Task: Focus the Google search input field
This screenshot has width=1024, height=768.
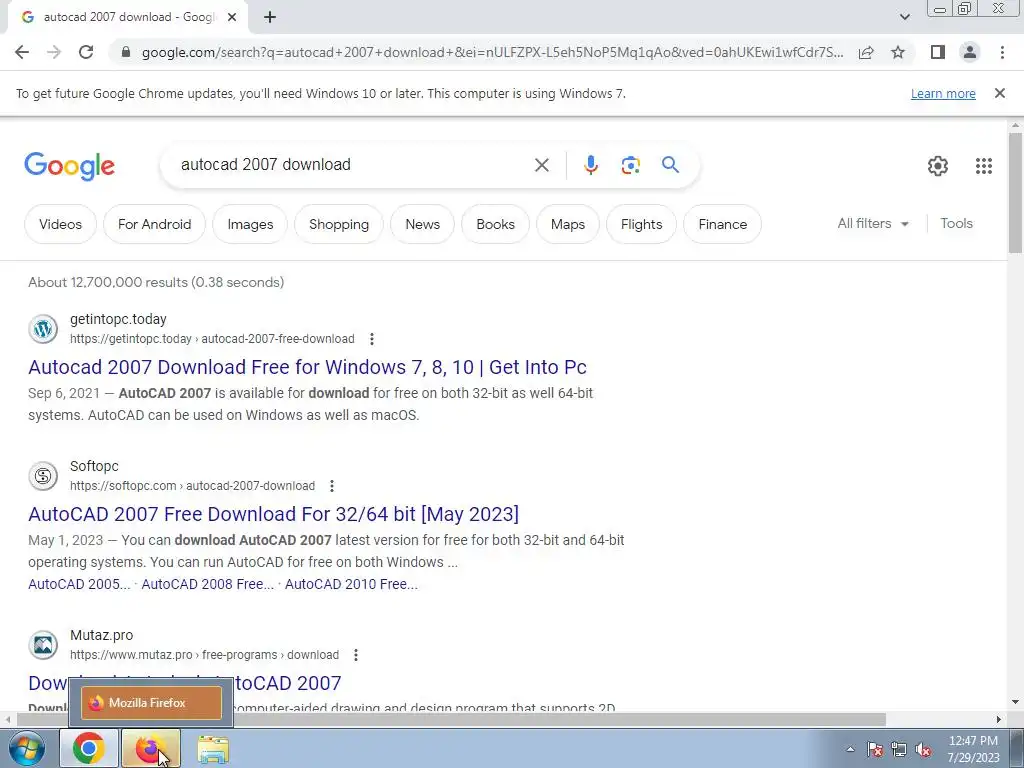Action: tap(353, 165)
